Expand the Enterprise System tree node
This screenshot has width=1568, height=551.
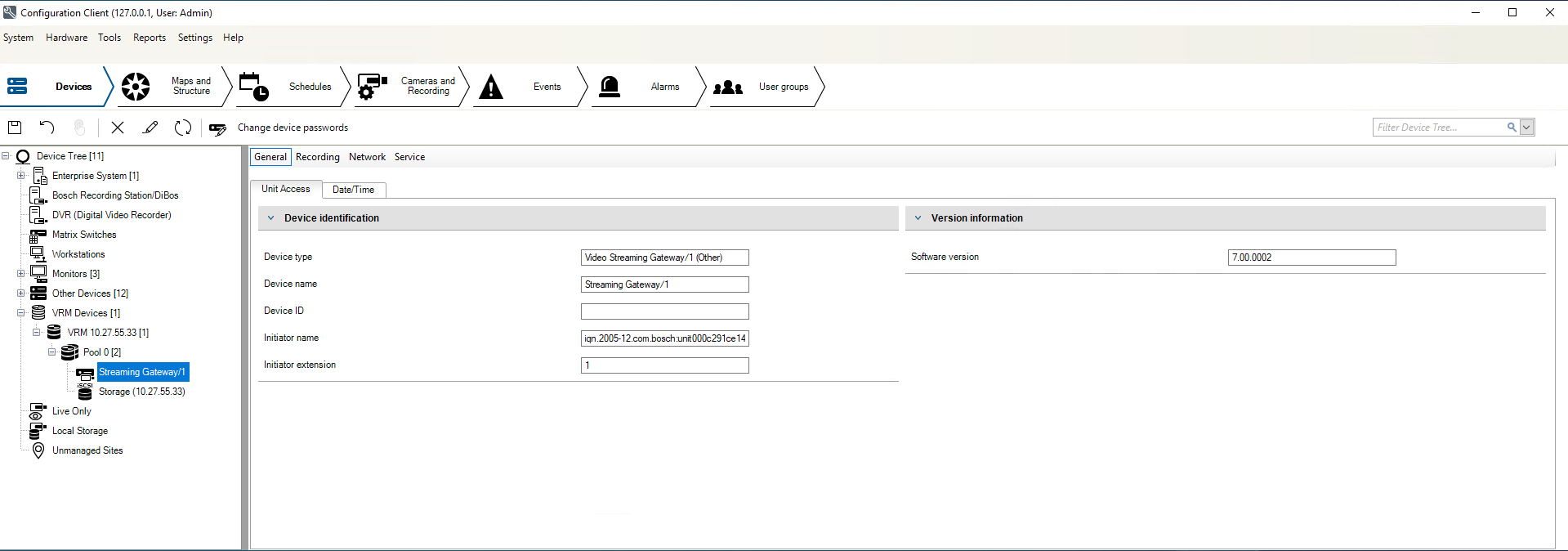(21, 176)
